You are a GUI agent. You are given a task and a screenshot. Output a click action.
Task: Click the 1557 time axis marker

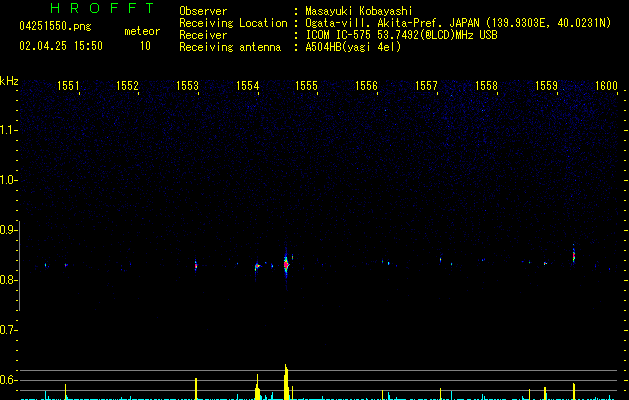pos(426,86)
